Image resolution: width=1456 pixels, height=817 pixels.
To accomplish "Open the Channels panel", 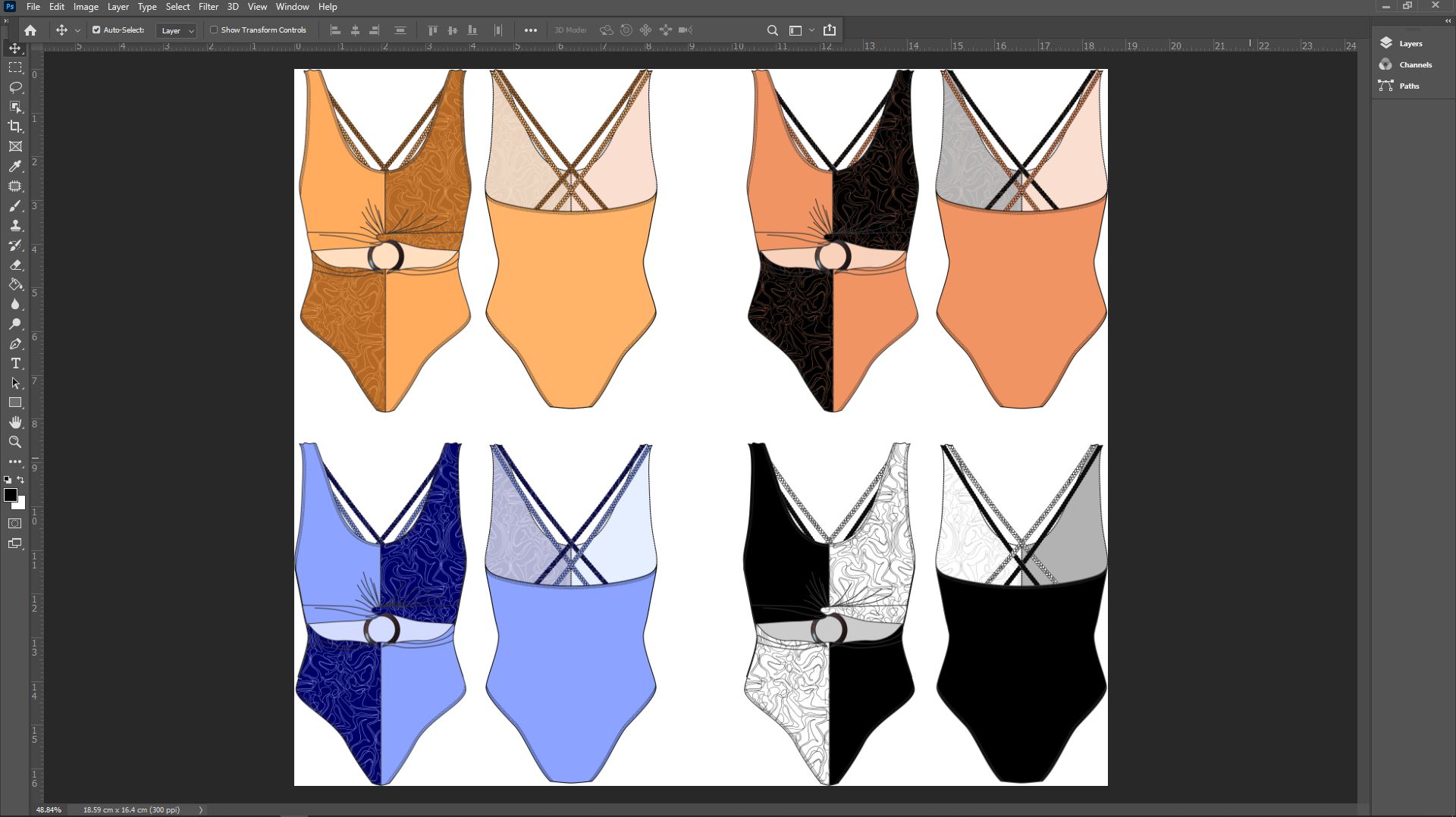I will [1414, 65].
